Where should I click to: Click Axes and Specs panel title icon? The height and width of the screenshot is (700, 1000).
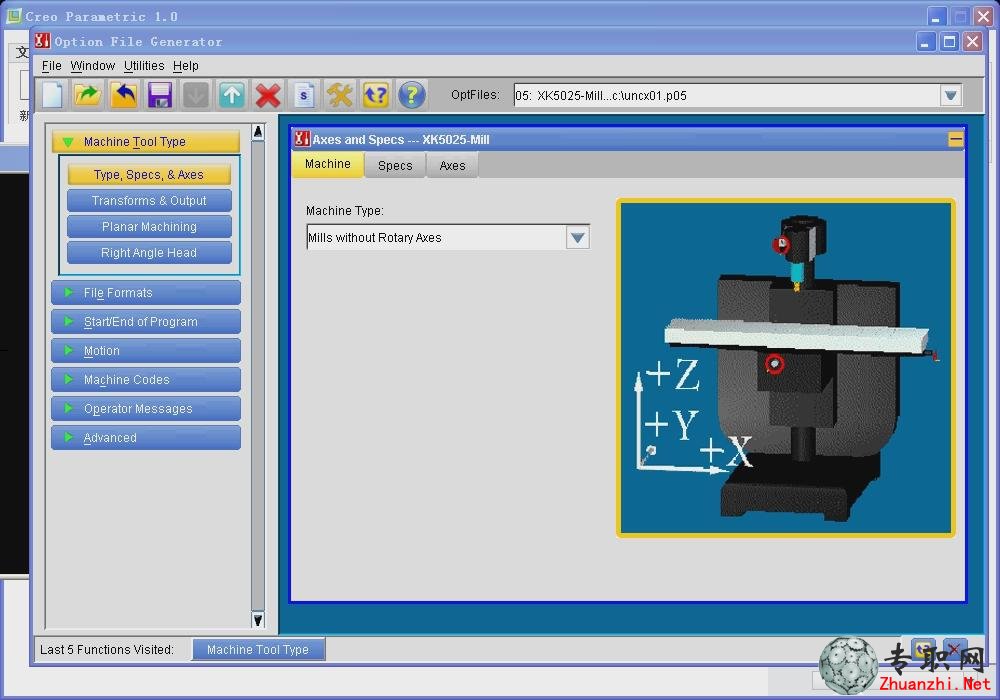point(302,138)
